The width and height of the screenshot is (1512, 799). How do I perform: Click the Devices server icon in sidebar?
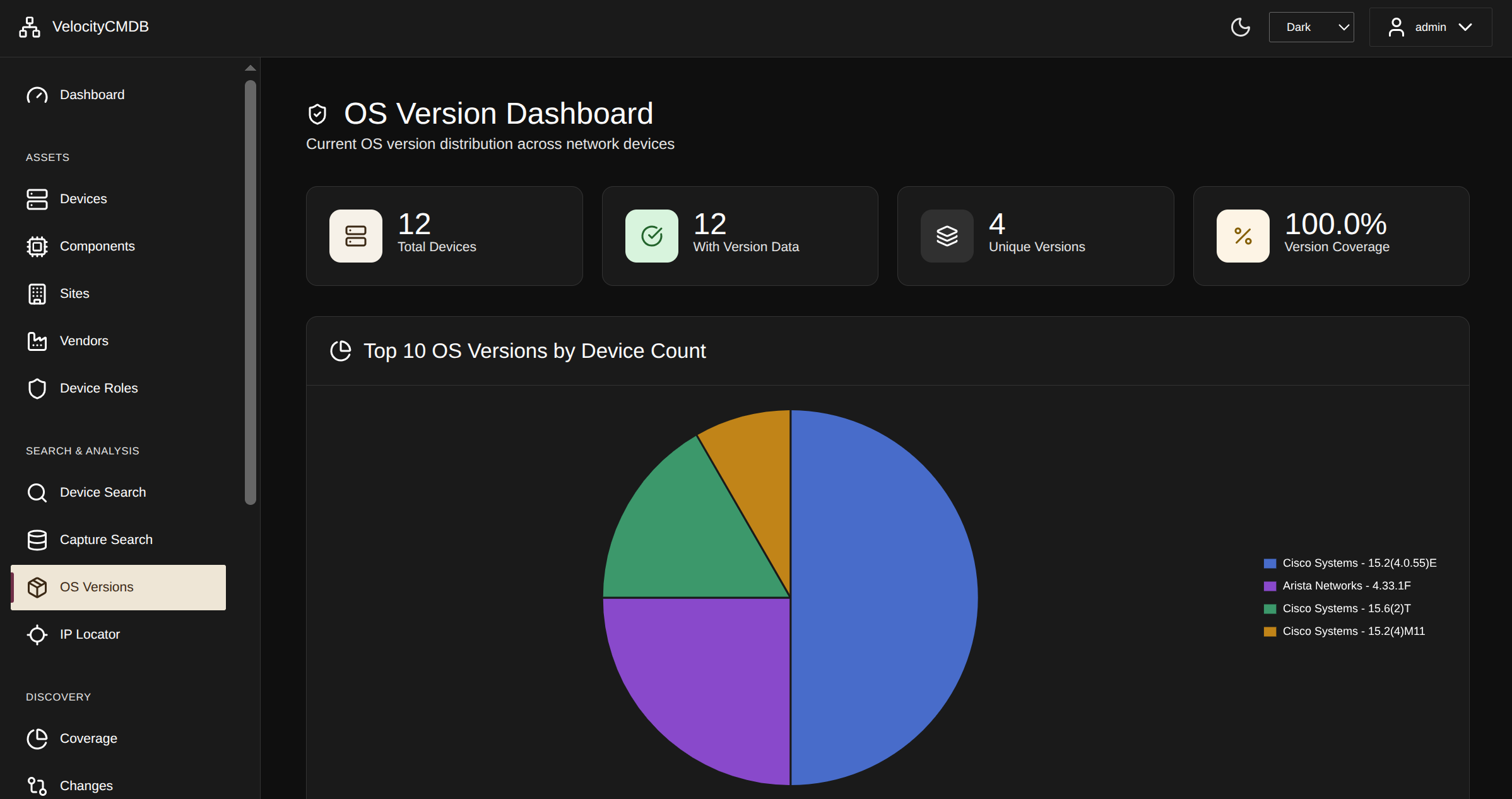point(37,199)
